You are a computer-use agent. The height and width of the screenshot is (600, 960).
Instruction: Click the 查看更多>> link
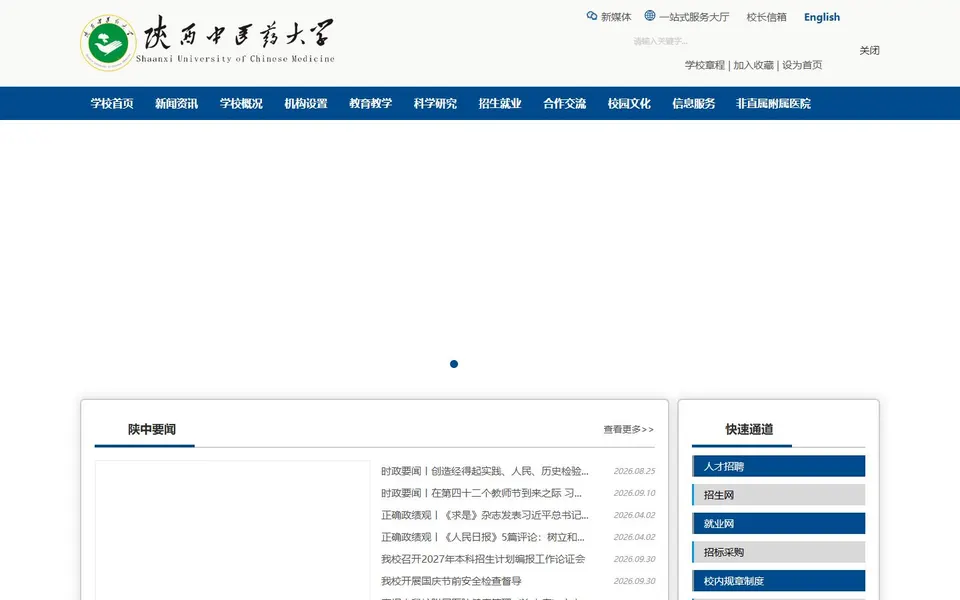click(629, 429)
